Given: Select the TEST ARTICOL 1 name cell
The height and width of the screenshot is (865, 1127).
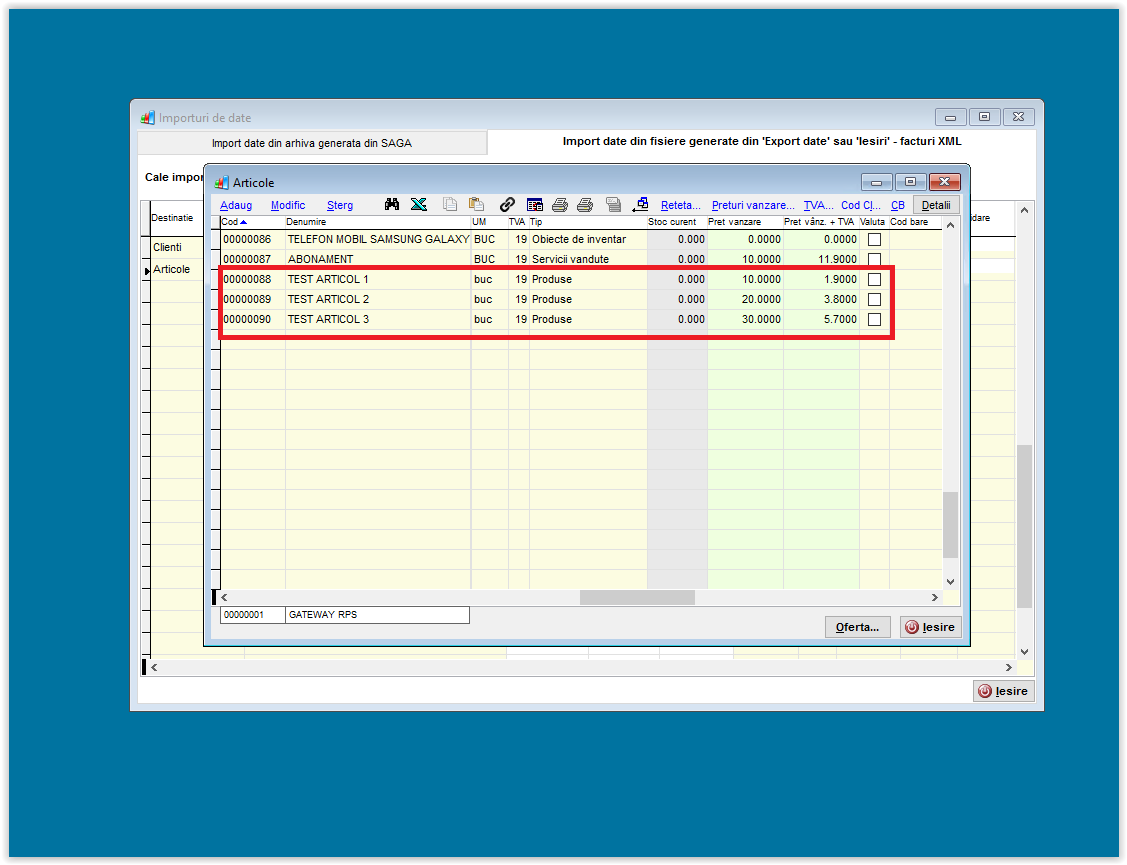Looking at the screenshot, I should click(378, 279).
